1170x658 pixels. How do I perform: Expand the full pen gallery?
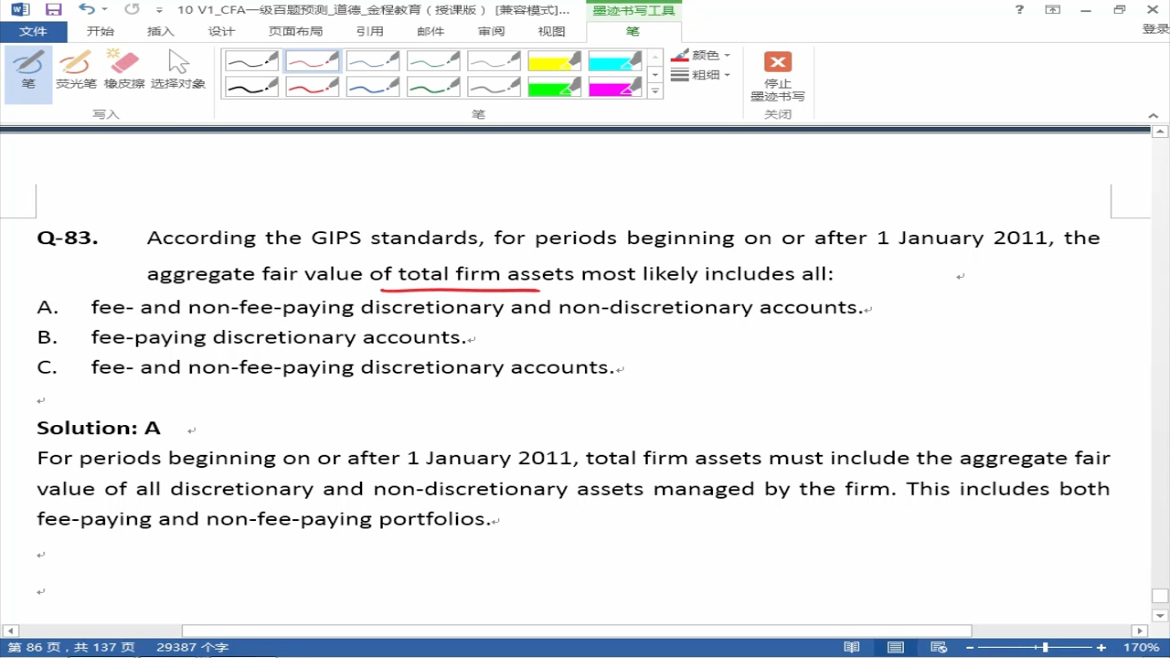pos(654,91)
